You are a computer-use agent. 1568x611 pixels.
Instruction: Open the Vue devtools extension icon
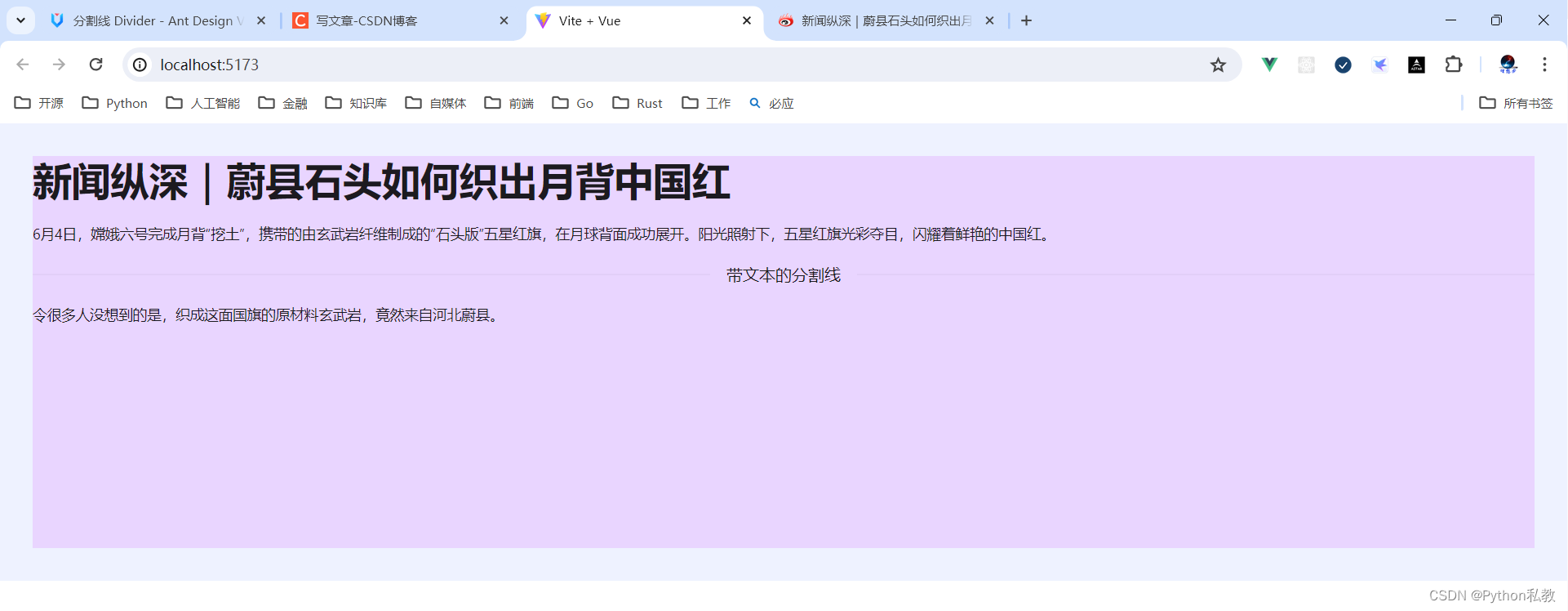(1269, 65)
